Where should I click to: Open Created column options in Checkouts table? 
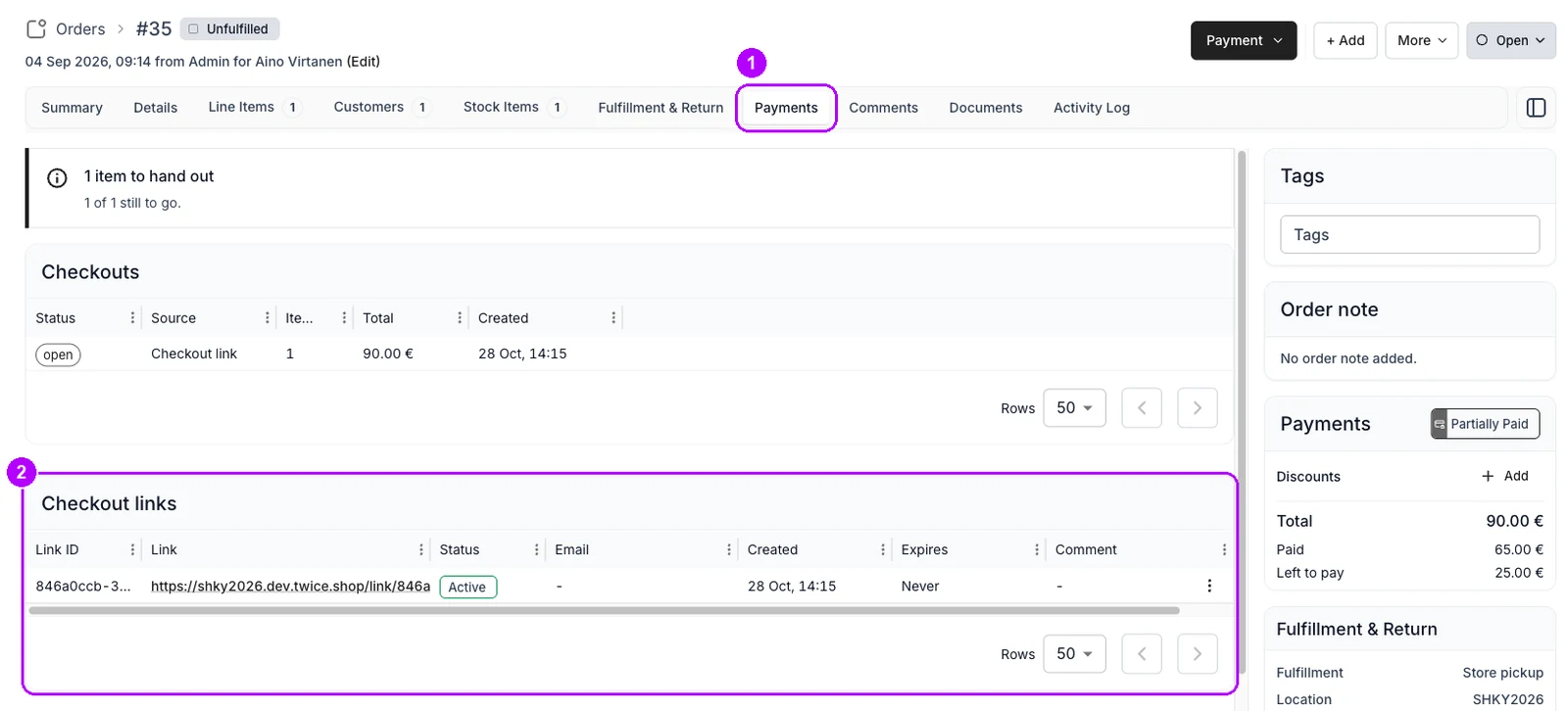point(613,318)
